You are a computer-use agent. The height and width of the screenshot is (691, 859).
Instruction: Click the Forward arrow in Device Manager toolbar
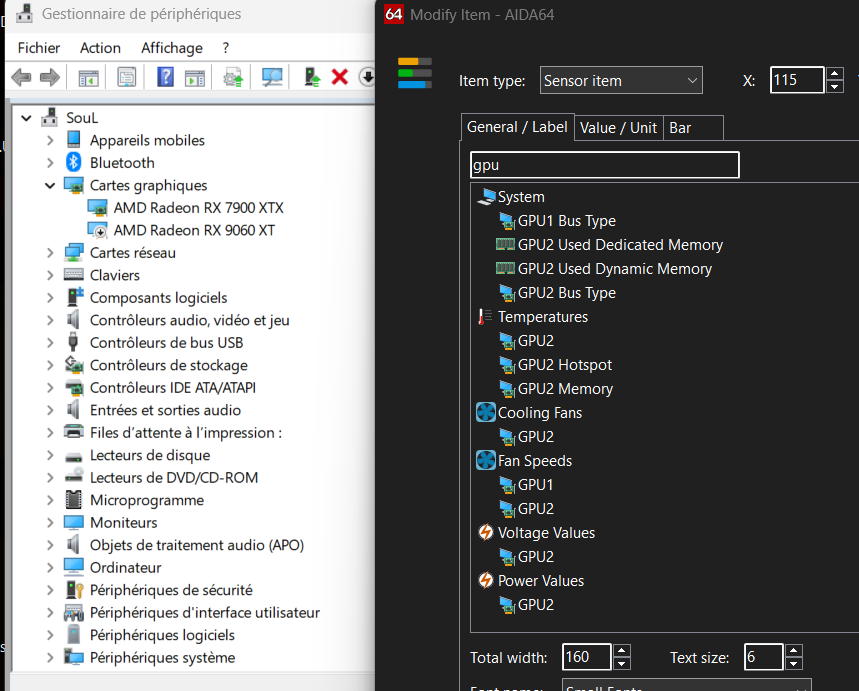[x=50, y=77]
